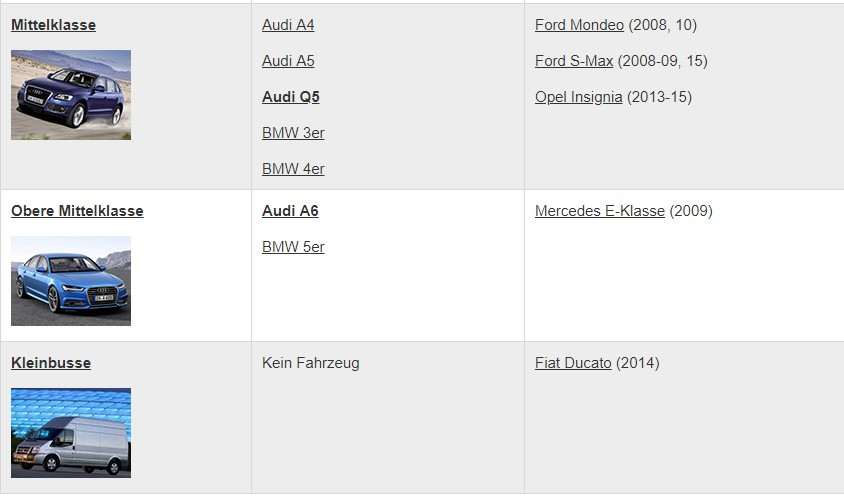The width and height of the screenshot is (844, 497).
Task: Click the blue Audi A6 sedan thumbnail
Action: [71, 281]
